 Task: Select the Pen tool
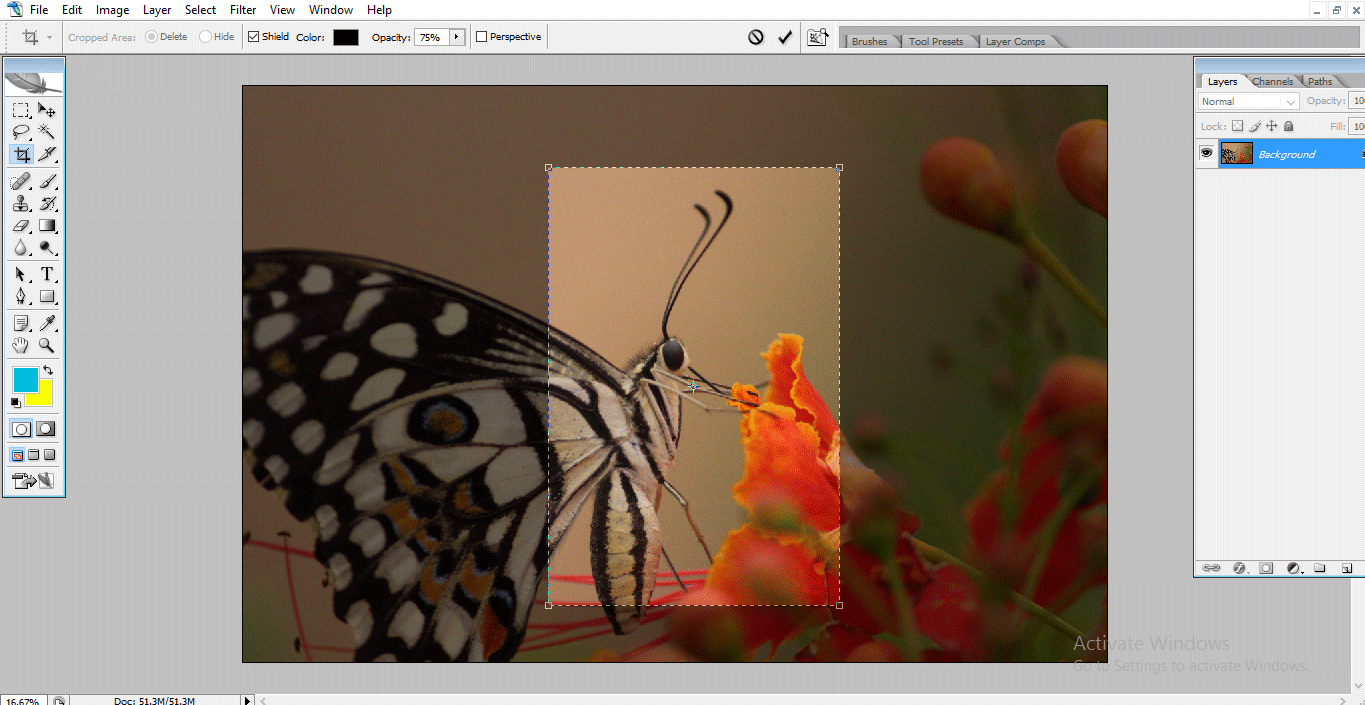coord(21,297)
